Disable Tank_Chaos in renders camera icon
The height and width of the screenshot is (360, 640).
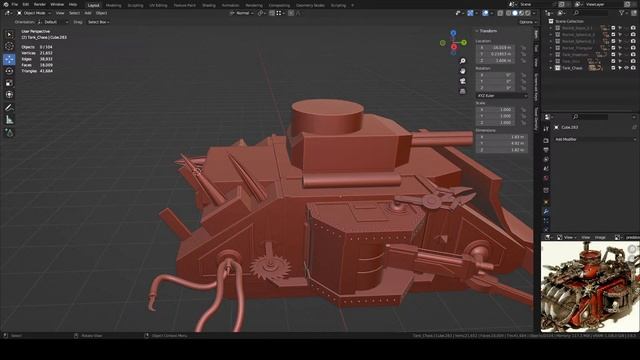click(x=633, y=68)
